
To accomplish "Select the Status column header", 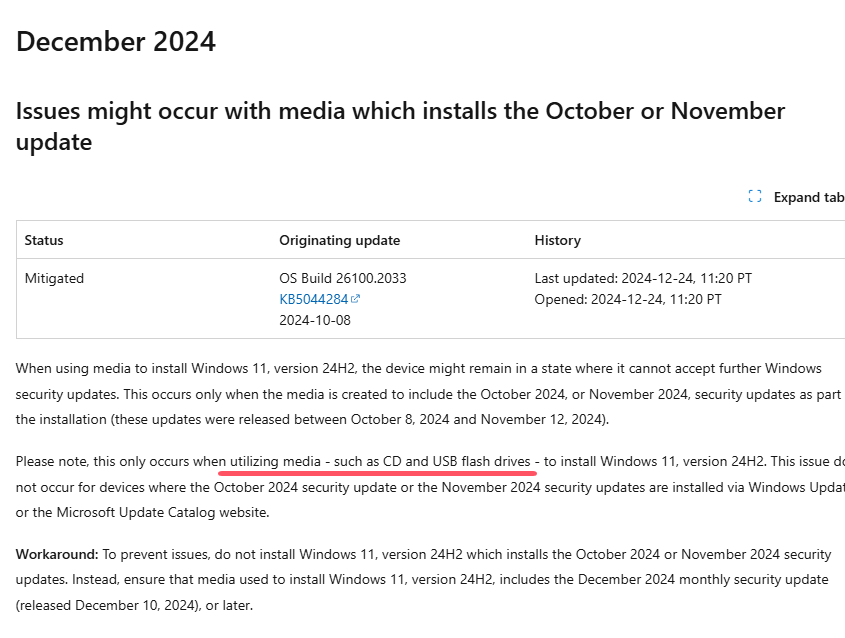I will coord(44,240).
